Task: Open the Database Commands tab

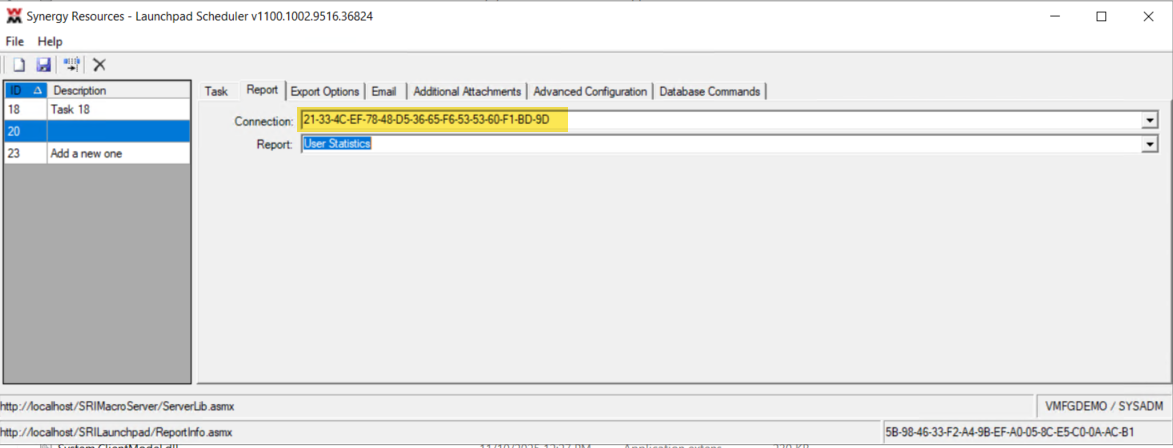Action: pos(709,91)
